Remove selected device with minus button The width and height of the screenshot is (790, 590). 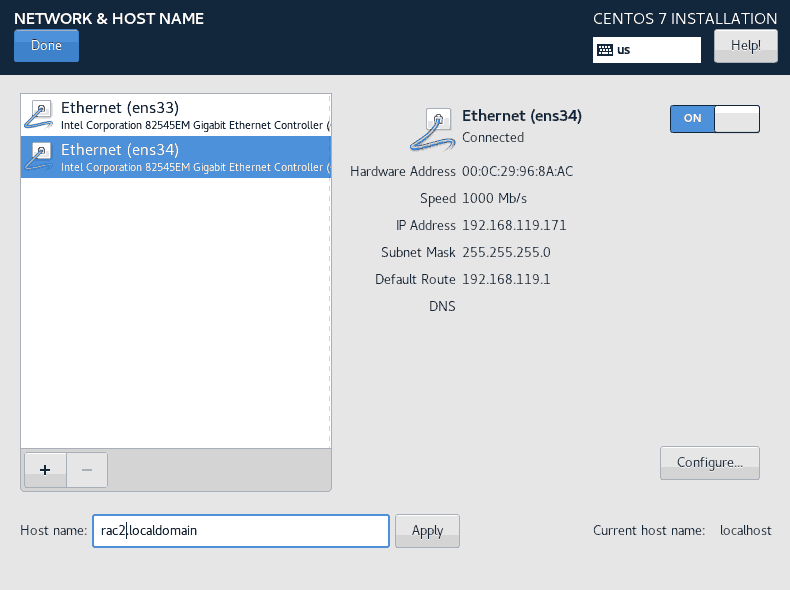point(87,470)
